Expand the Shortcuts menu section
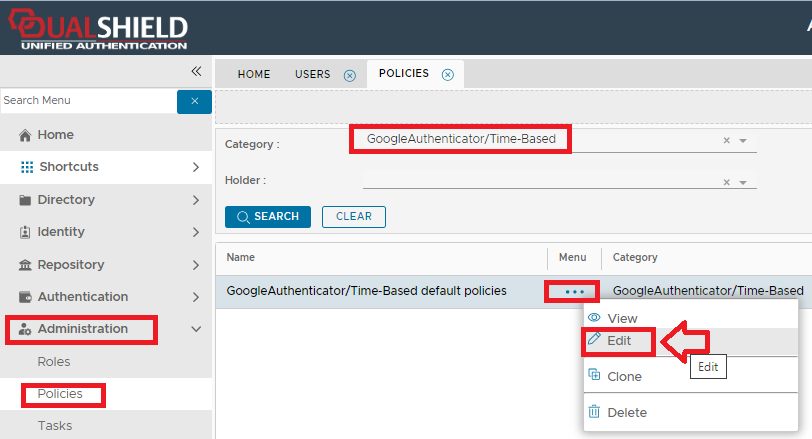Viewport: 812px width, 439px height. [x=196, y=167]
